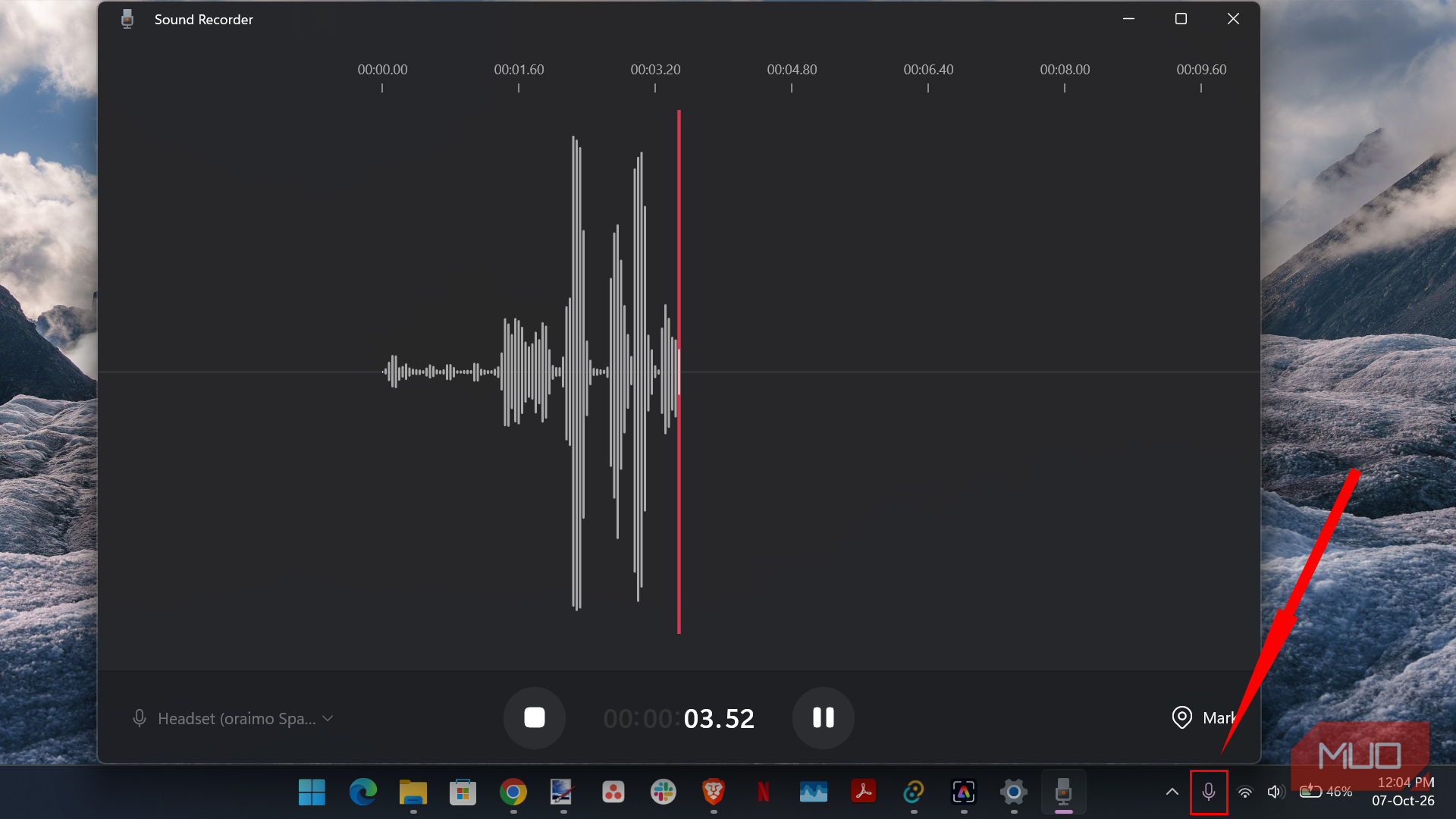This screenshot has width=1456, height=819.
Task: Open the Slack app in taskbar
Action: coord(663,792)
